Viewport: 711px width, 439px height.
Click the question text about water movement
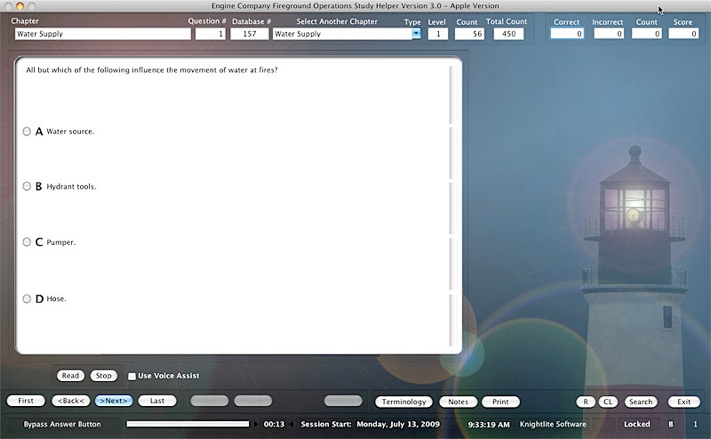click(151, 70)
